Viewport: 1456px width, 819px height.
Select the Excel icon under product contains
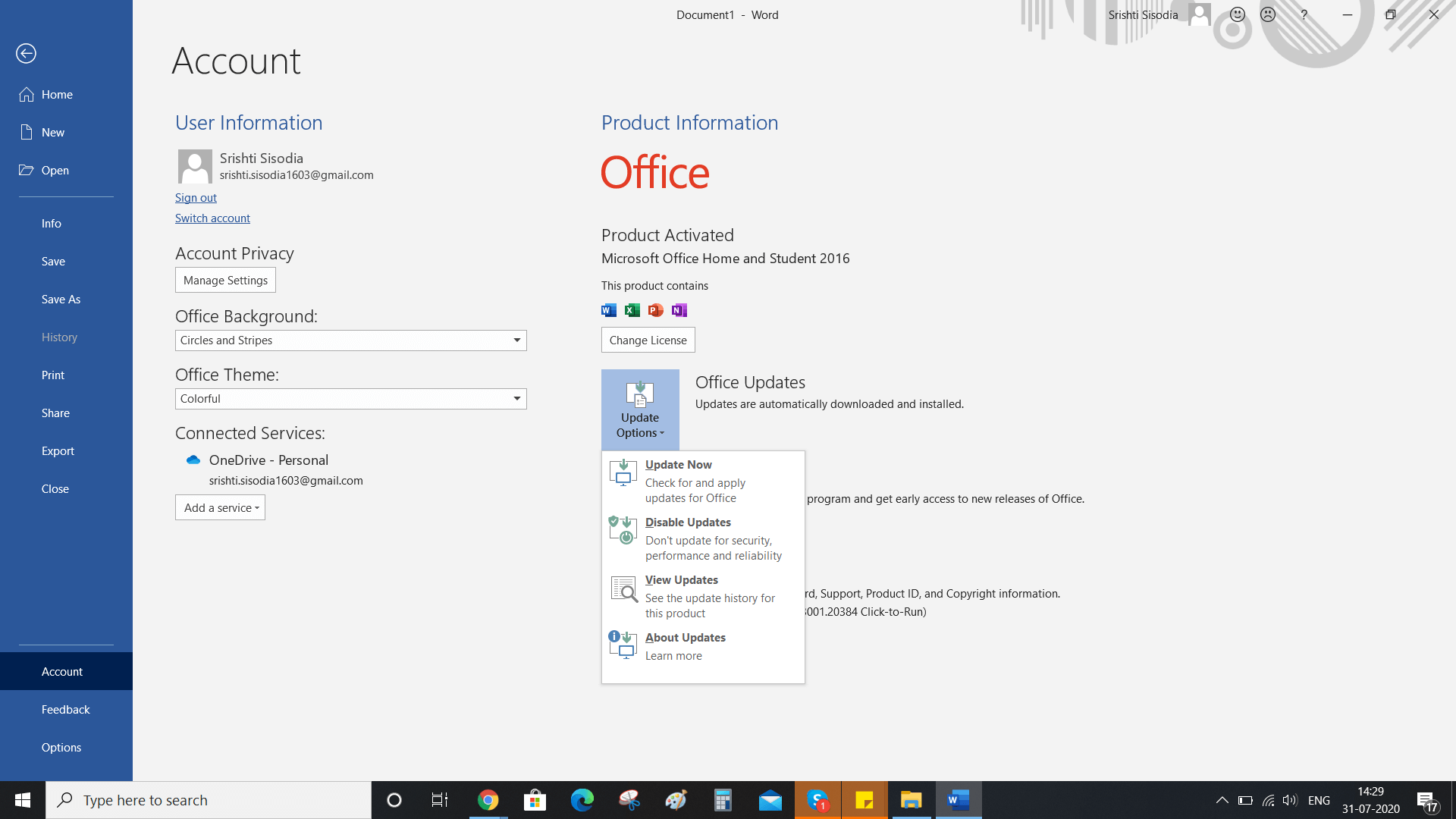point(632,310)
